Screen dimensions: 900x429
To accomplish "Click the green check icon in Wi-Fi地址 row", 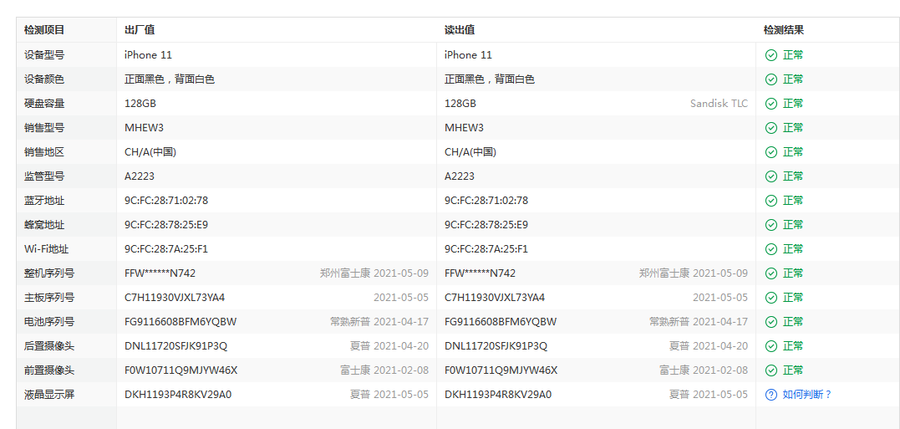I will 771,249.
